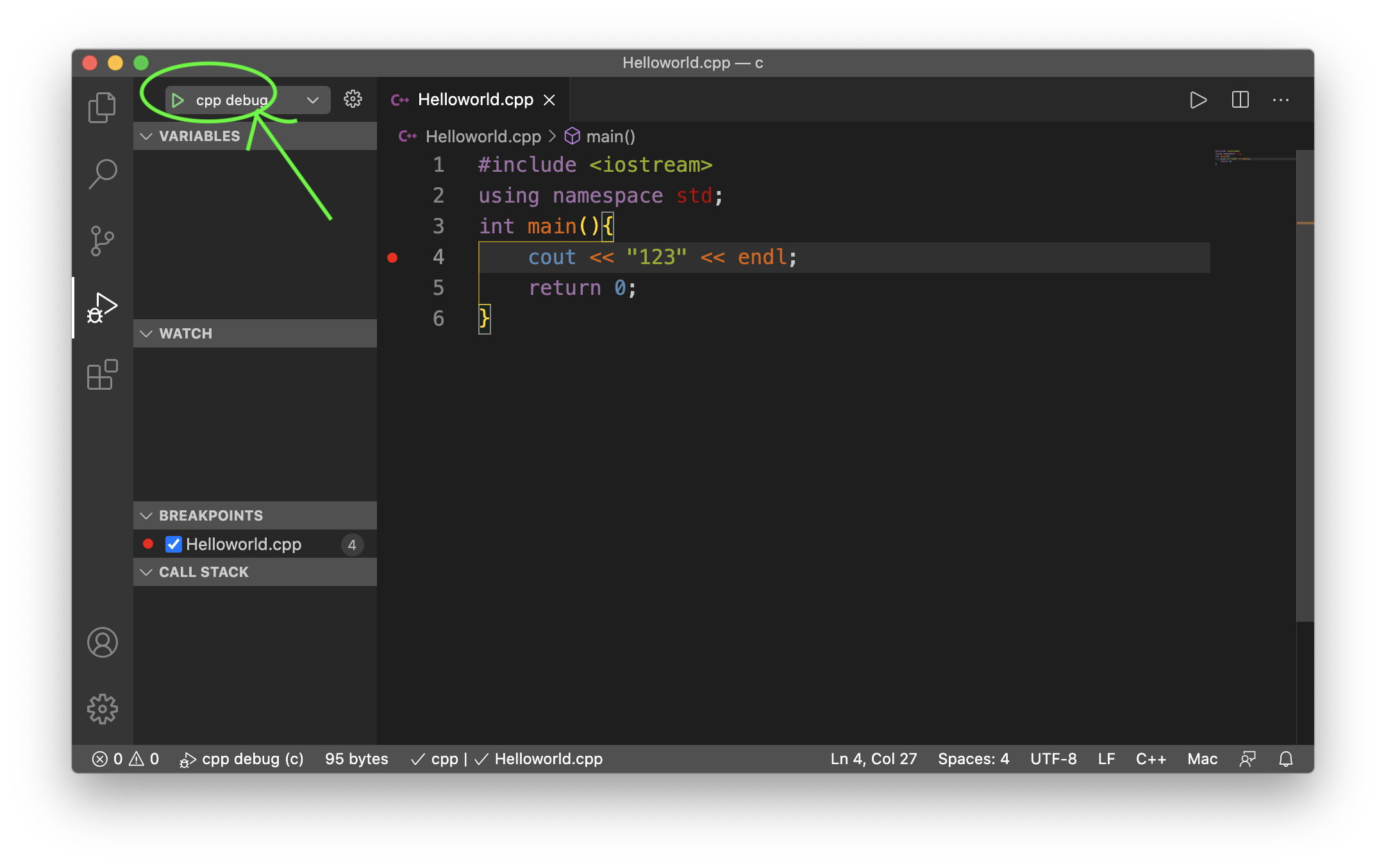
Task: Click the close tab button on Helloworld.cpp
Action: pyautogui.click(x=554, y=98)
